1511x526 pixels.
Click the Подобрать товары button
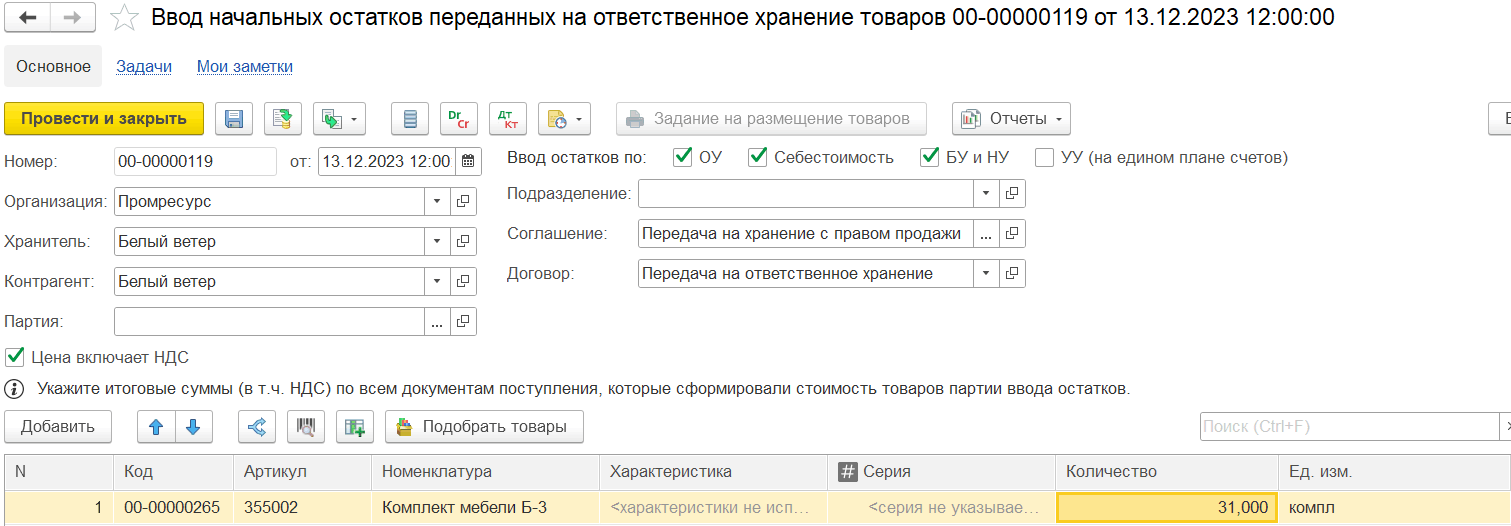click(484, 427)
